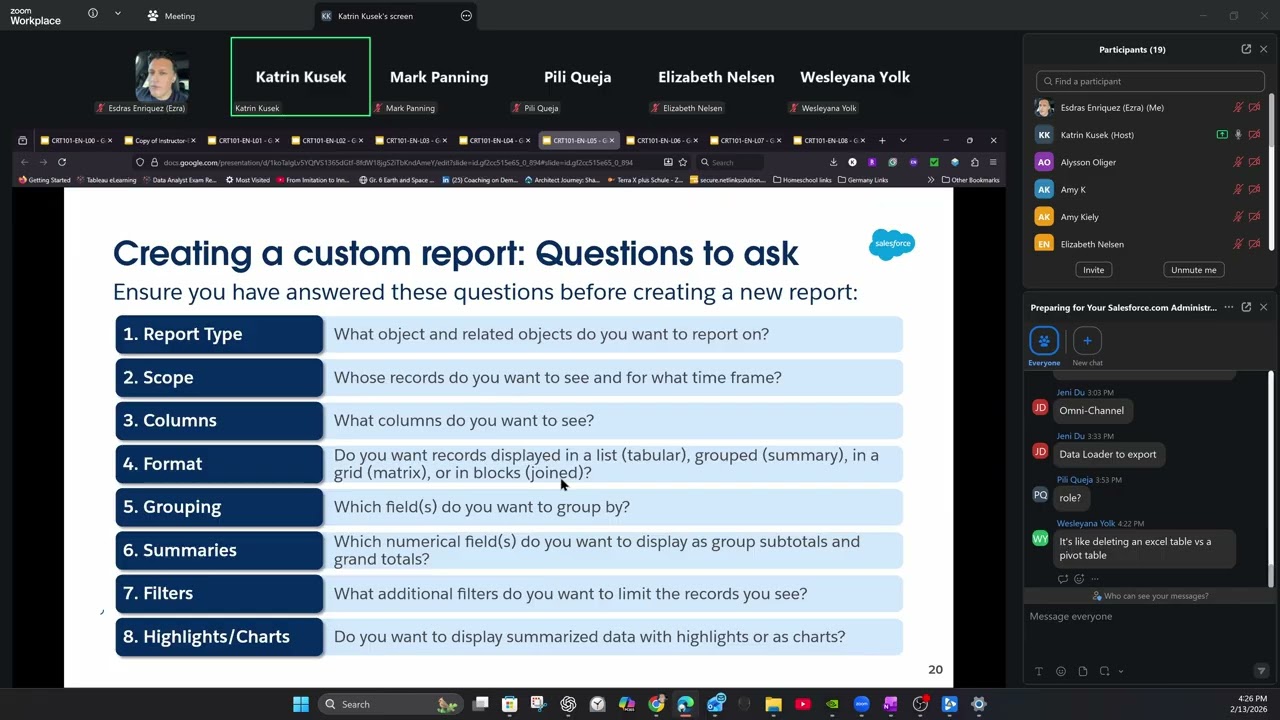Viewport: 1280px width, 720px height.
Task: Start a New chat with the plus icon
Action: tap(1087, 341)
